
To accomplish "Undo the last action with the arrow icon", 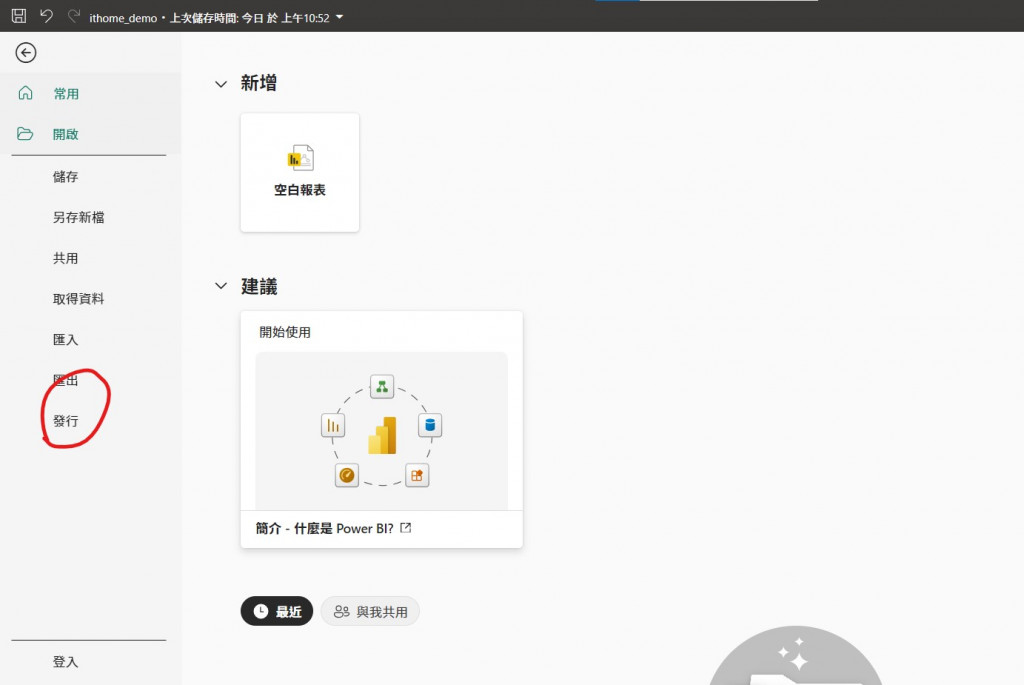I will pos(46,16).
